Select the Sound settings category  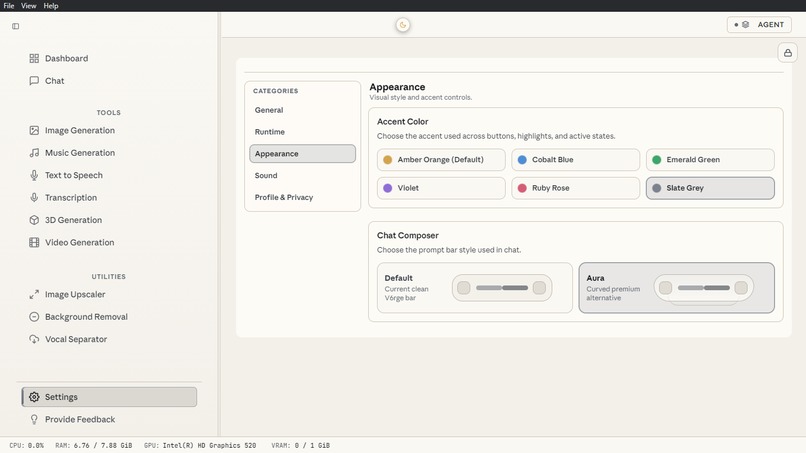[302, 175]
